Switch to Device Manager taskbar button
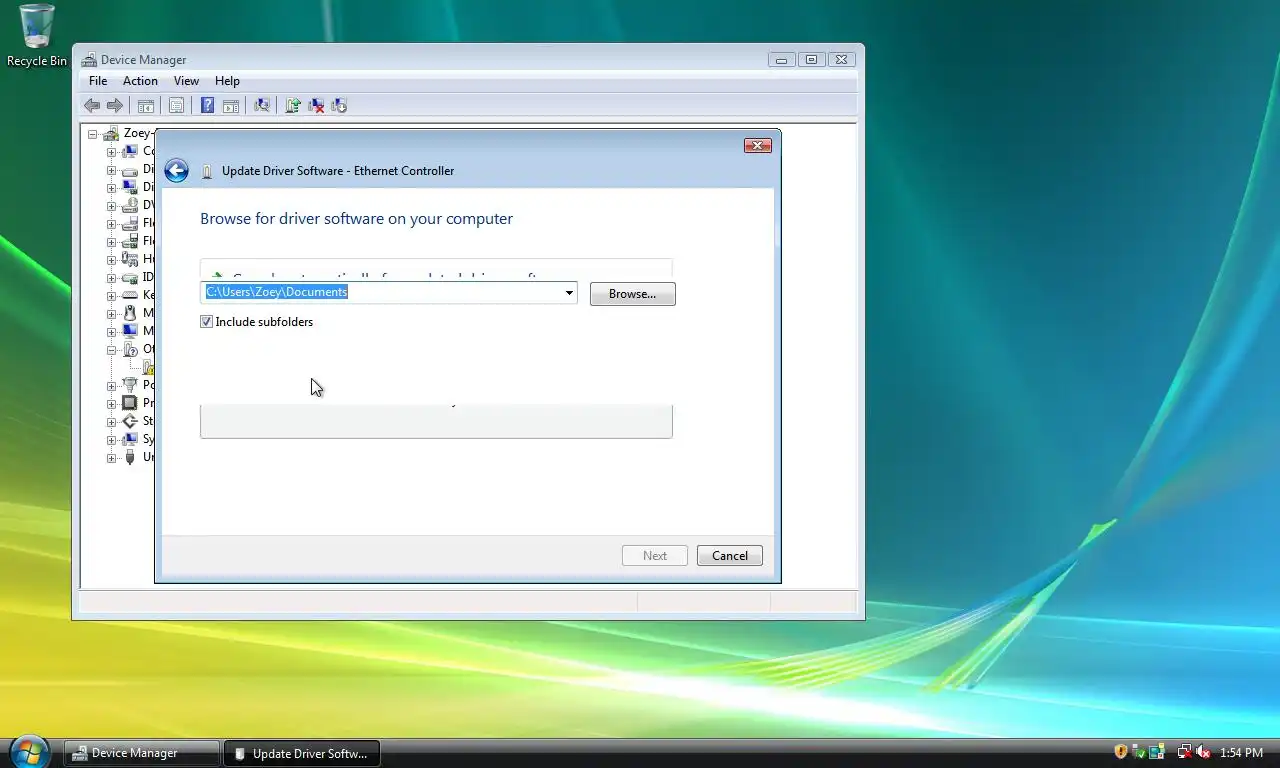Viewport: 1280px width, 768px height. [x=141, y=753]
